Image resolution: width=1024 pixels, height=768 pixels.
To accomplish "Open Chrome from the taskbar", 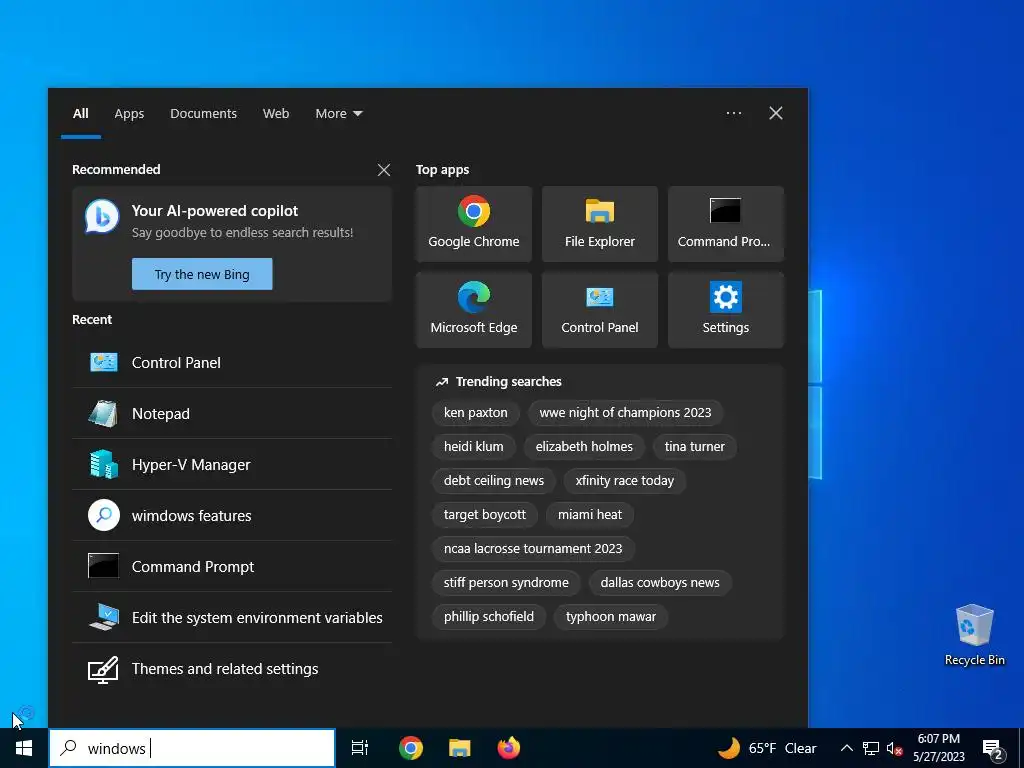I will (x=411, y=748).
